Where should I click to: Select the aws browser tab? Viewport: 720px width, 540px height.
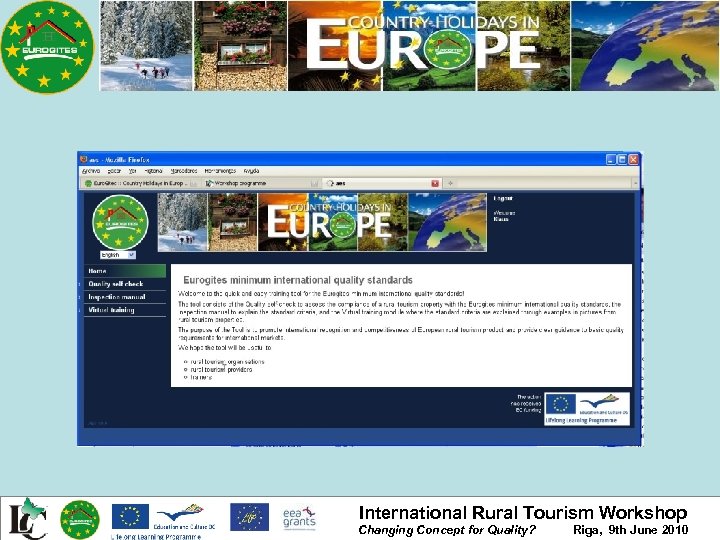pos(382,183)
